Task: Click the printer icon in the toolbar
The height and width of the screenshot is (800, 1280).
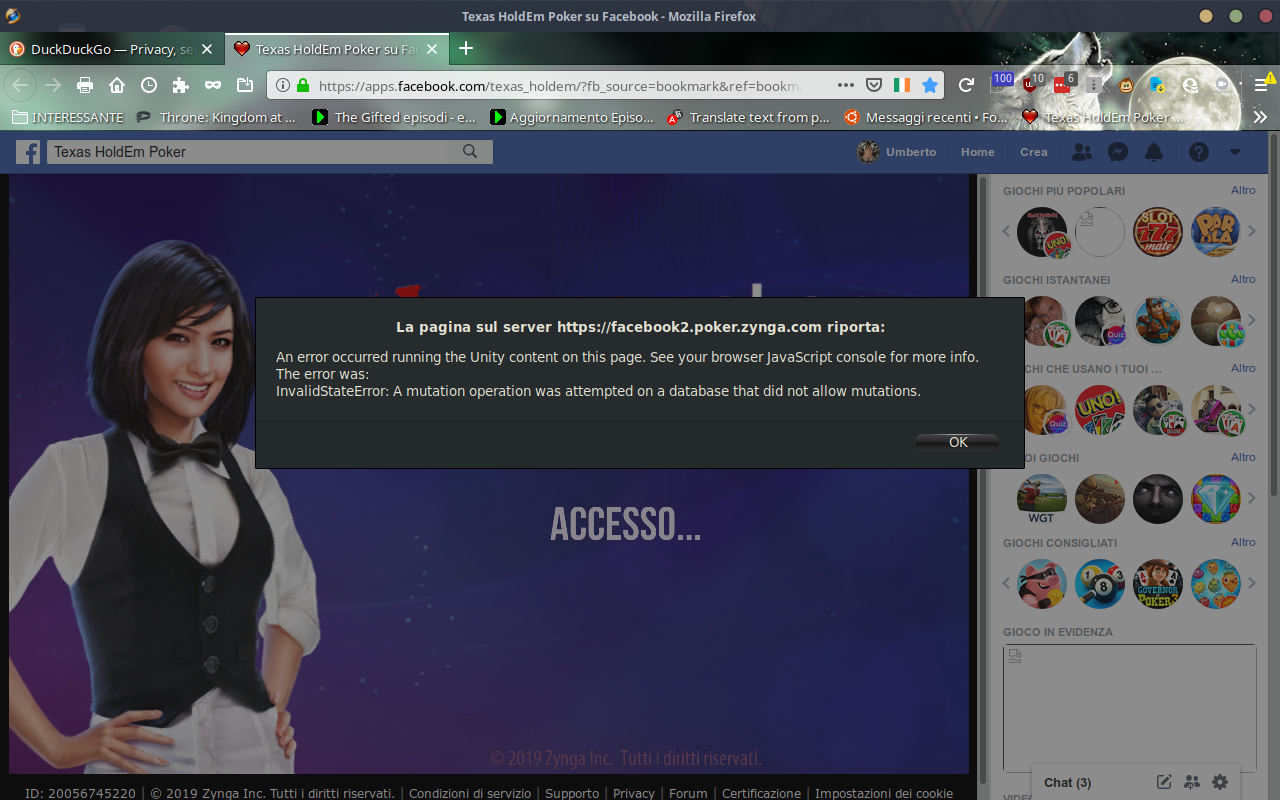Action: point(85,85)
